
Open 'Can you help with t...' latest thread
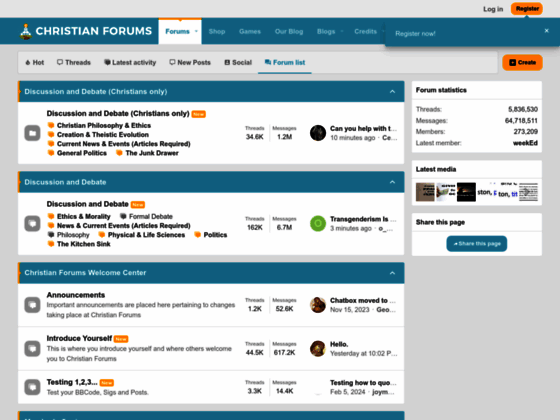(x=363, y=129)
